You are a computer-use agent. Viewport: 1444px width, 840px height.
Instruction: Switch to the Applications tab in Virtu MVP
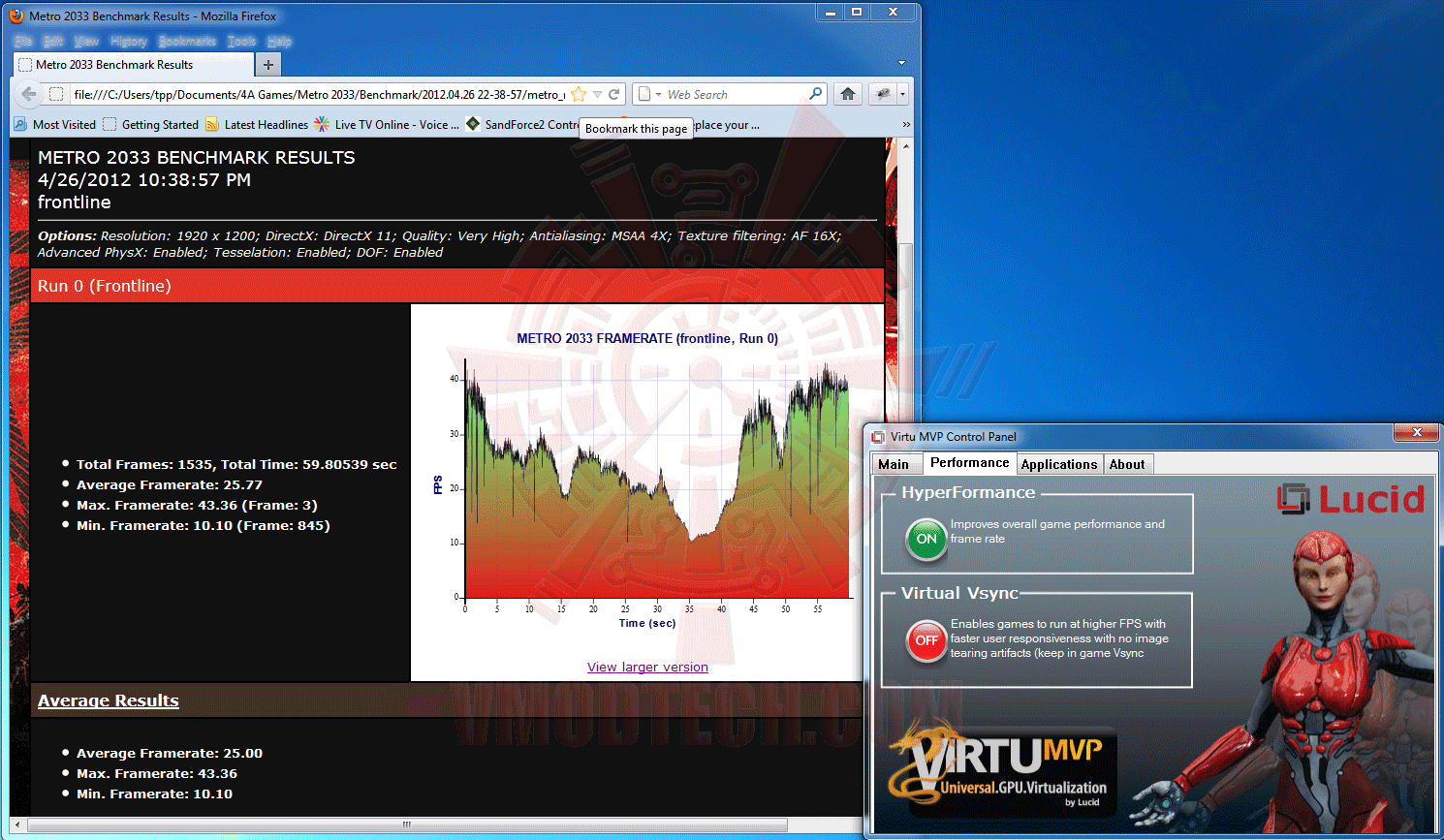click(x=1059, y=464)
